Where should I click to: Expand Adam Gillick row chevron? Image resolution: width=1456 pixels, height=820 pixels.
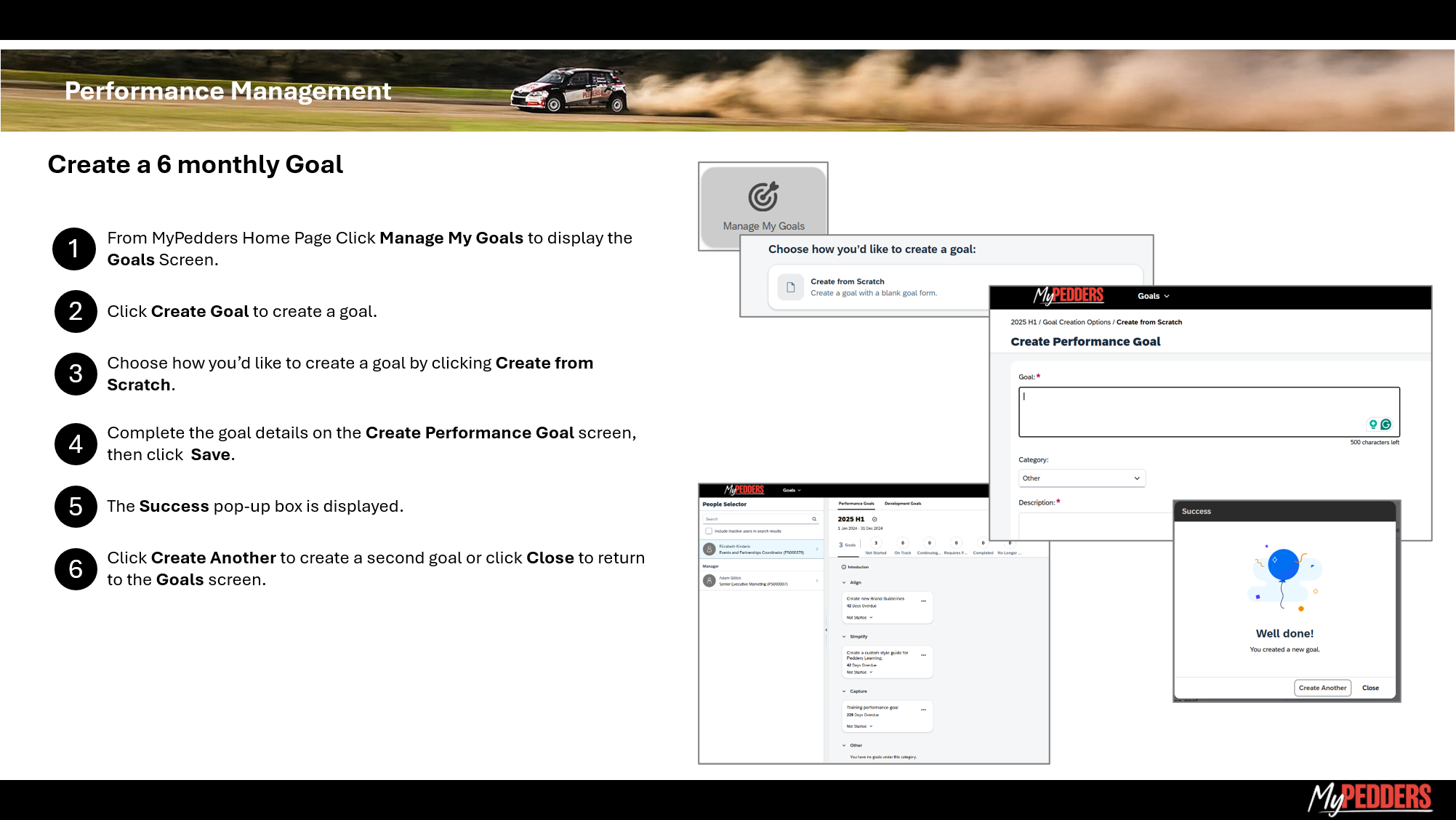[x=817, y=581]
